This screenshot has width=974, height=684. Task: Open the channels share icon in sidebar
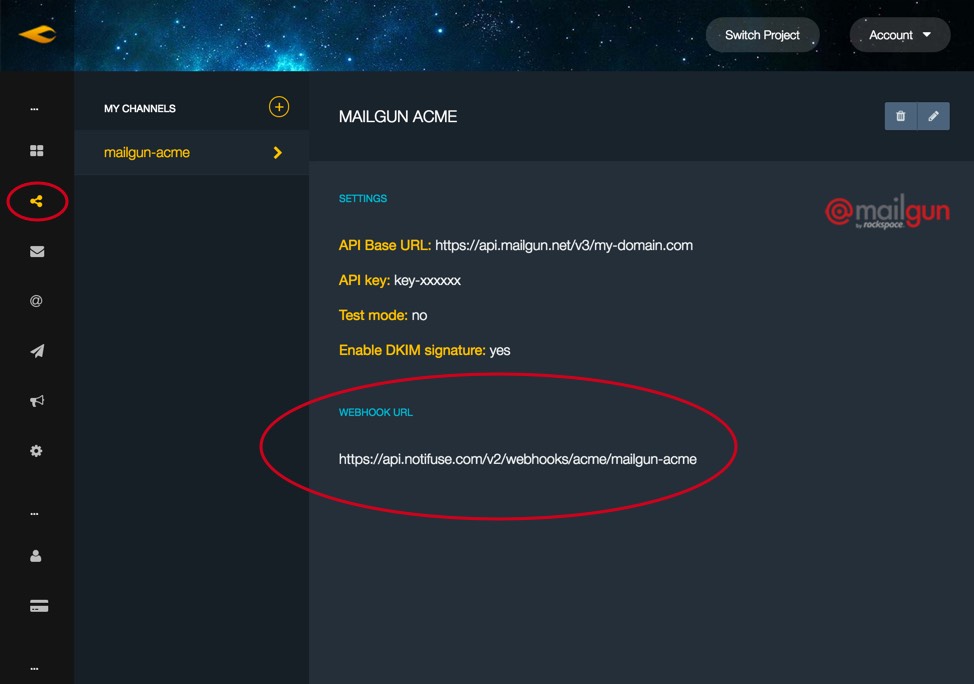(37, 201)
